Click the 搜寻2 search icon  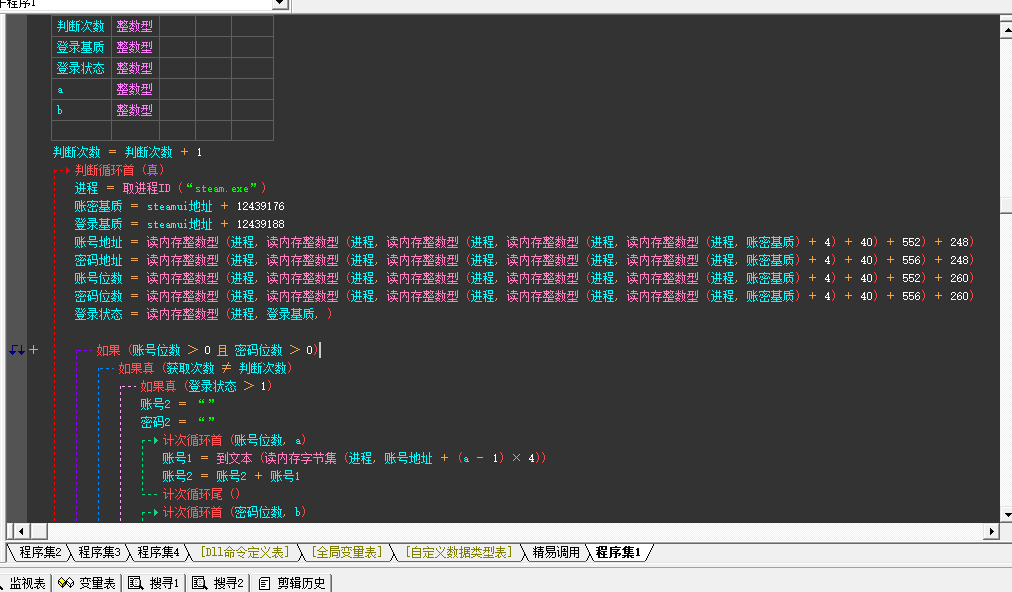(x=200, y=583)
